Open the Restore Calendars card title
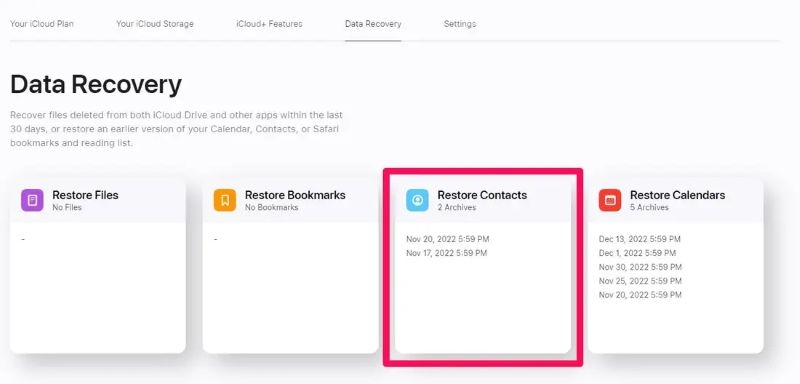Viewport: 800px width, 384px height. pos(678,195)
